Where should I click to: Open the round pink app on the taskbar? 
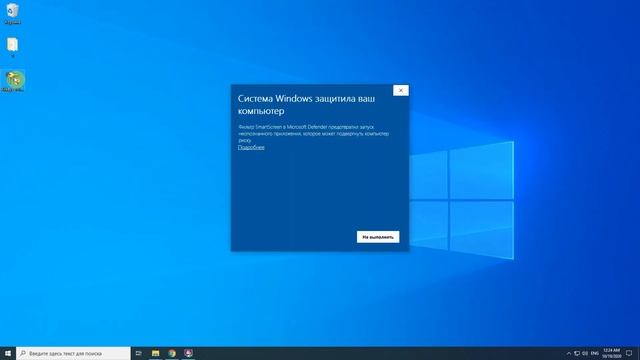(188, 353)
